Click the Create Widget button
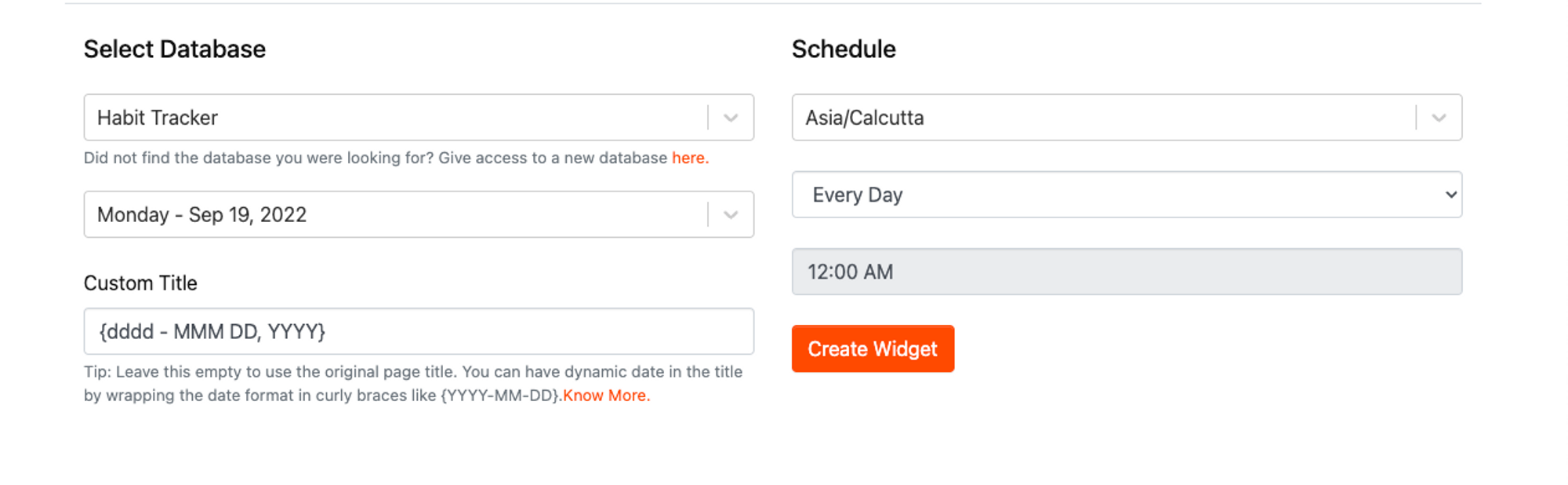Image resolution: width=1568 pixels, height=485 pixels. pyautogui.click(x=873, y=348)
